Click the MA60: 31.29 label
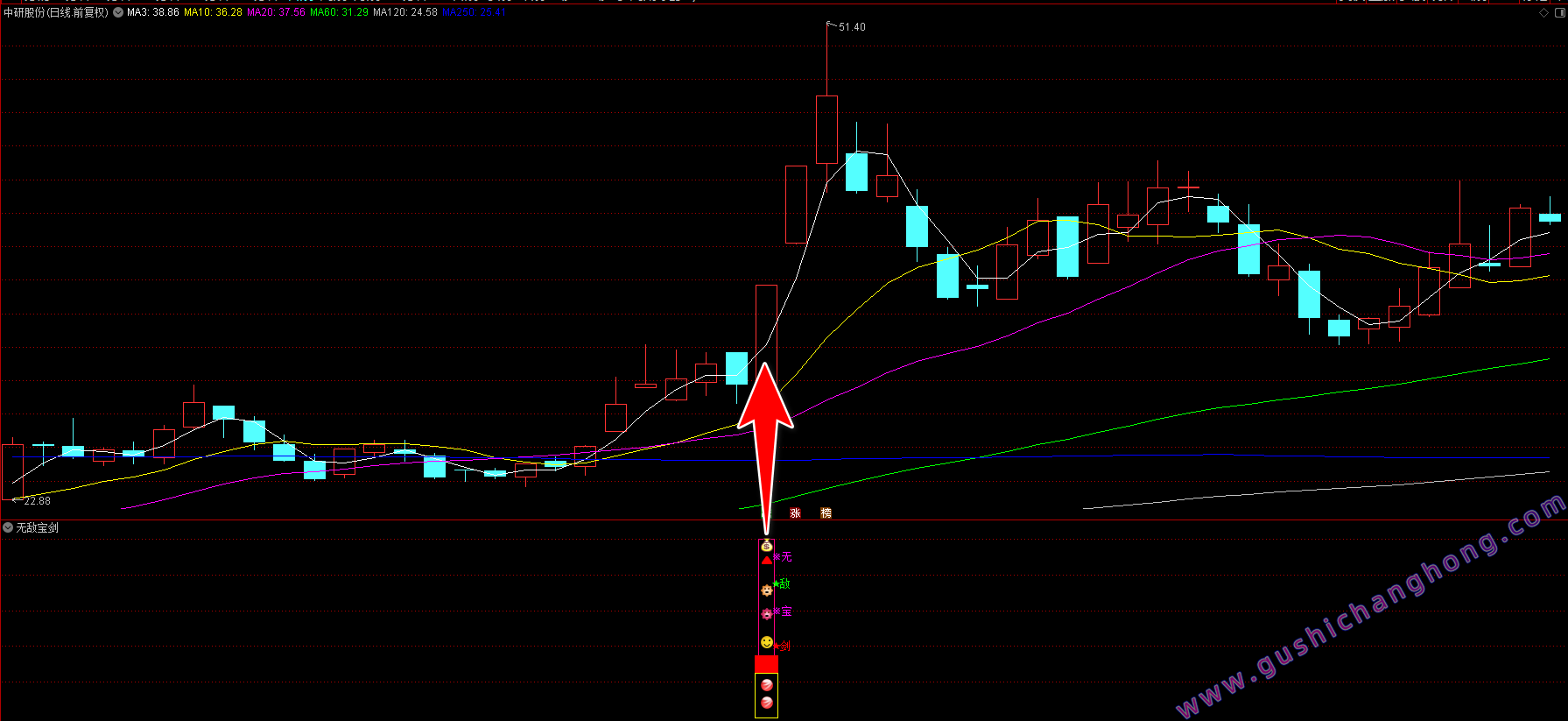The width and height of the screenshot is (1568, 721). [x=339, y=12]
